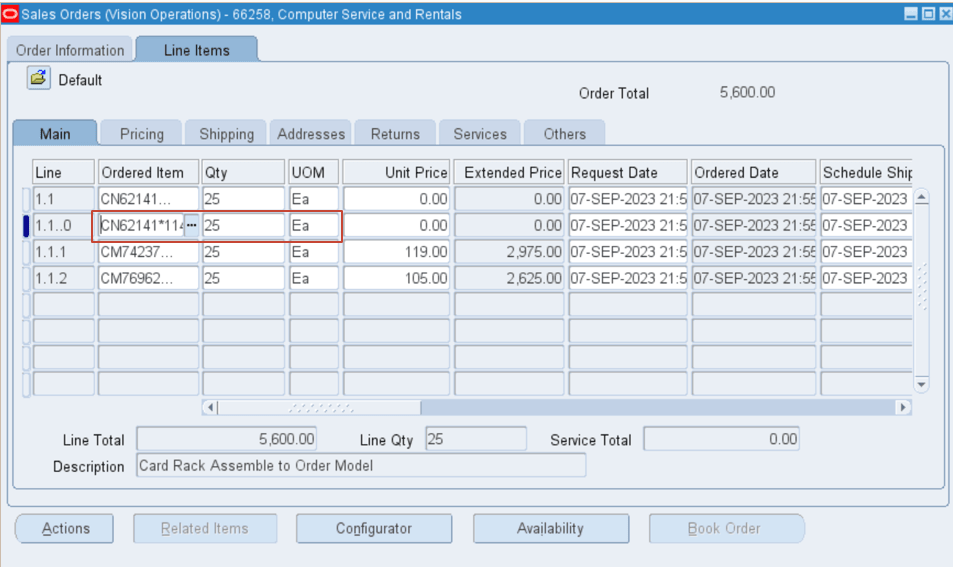Click the Line Qty field
This screenshot has height=567, width=953.
tap(476, 439)
